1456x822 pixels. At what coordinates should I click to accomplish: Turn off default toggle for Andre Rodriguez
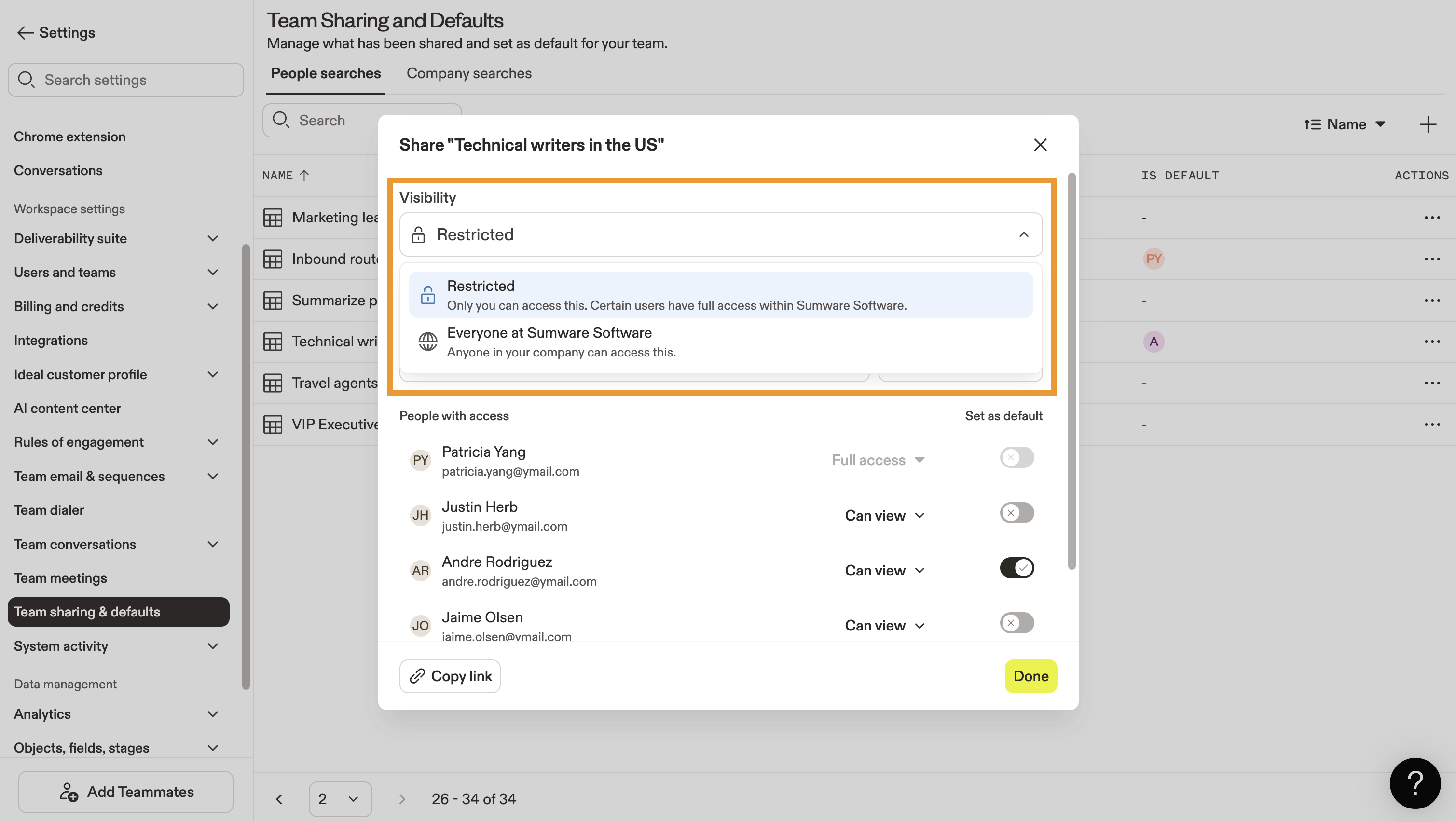tap(1016, 568)
